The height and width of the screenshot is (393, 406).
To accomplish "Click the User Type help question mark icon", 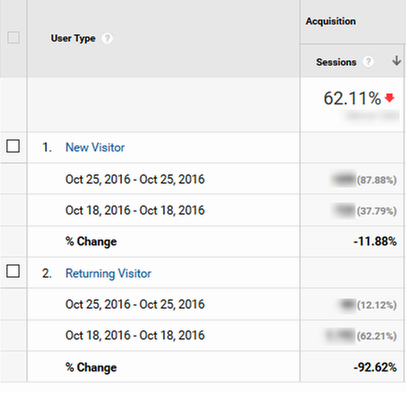I will coord(107,38).
